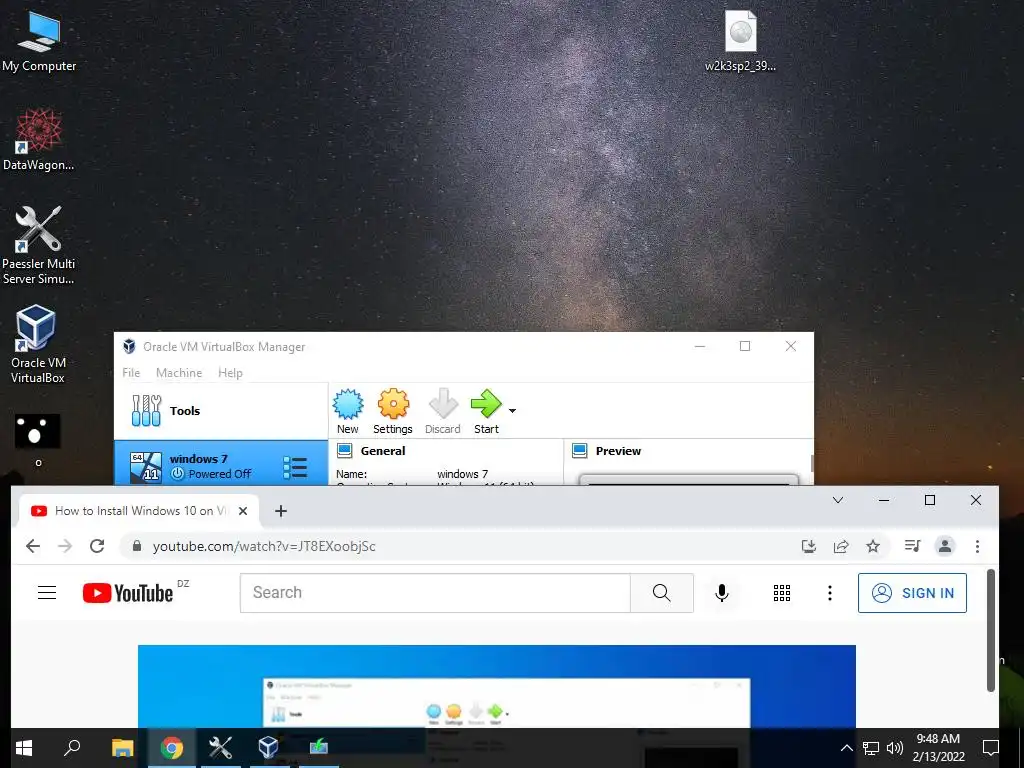
Task: Open File Explorer from taskbar
Action: tap(122, 748)
